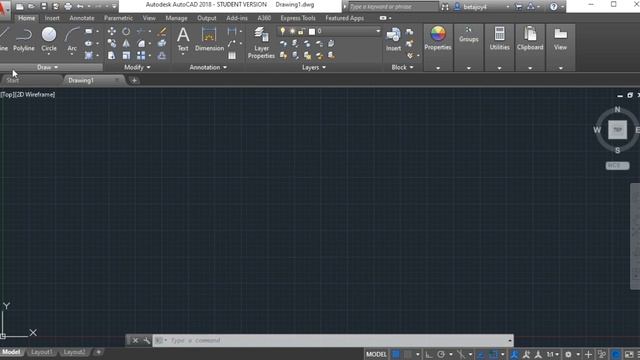Click the Save icon in Quick Access toolbar
Image resolution: width=640 pixels, height=360 pixels.
pyautogui.click(x=44, y=7)
